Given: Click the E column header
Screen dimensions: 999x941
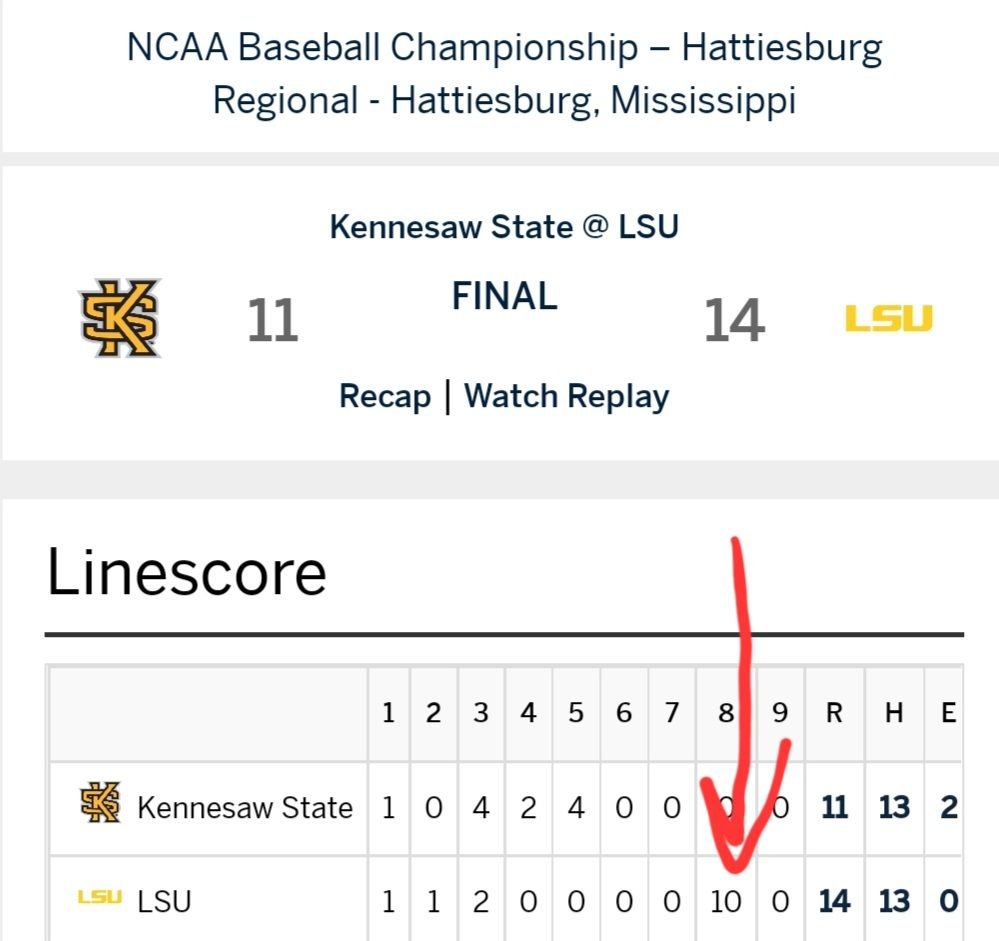Looking at the screenshot, I should point(949,712).
